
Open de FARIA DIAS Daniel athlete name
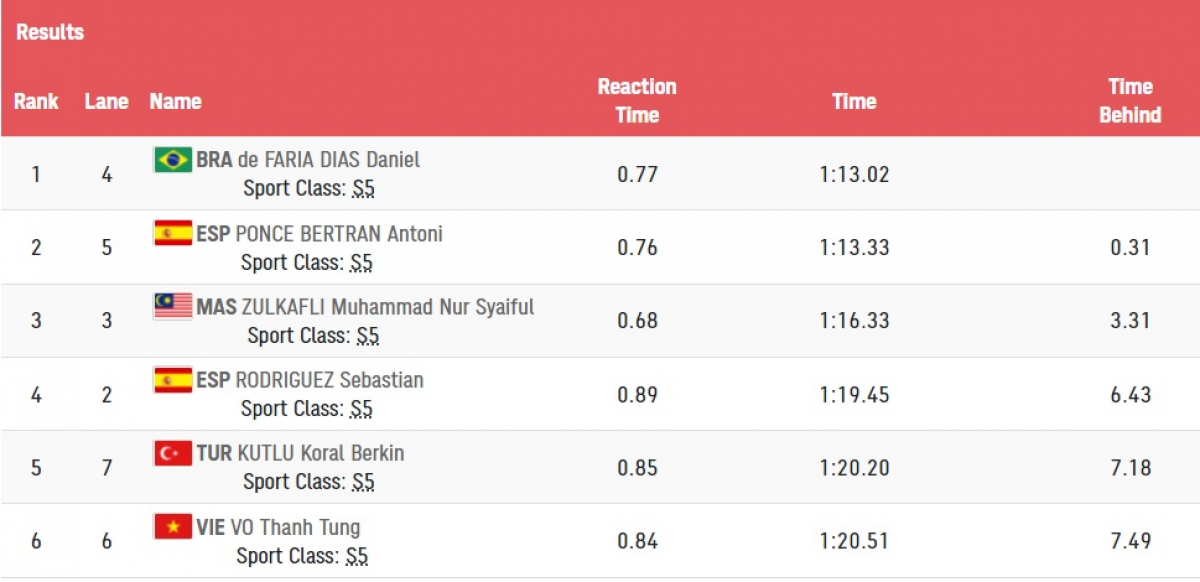coord(329,160)
